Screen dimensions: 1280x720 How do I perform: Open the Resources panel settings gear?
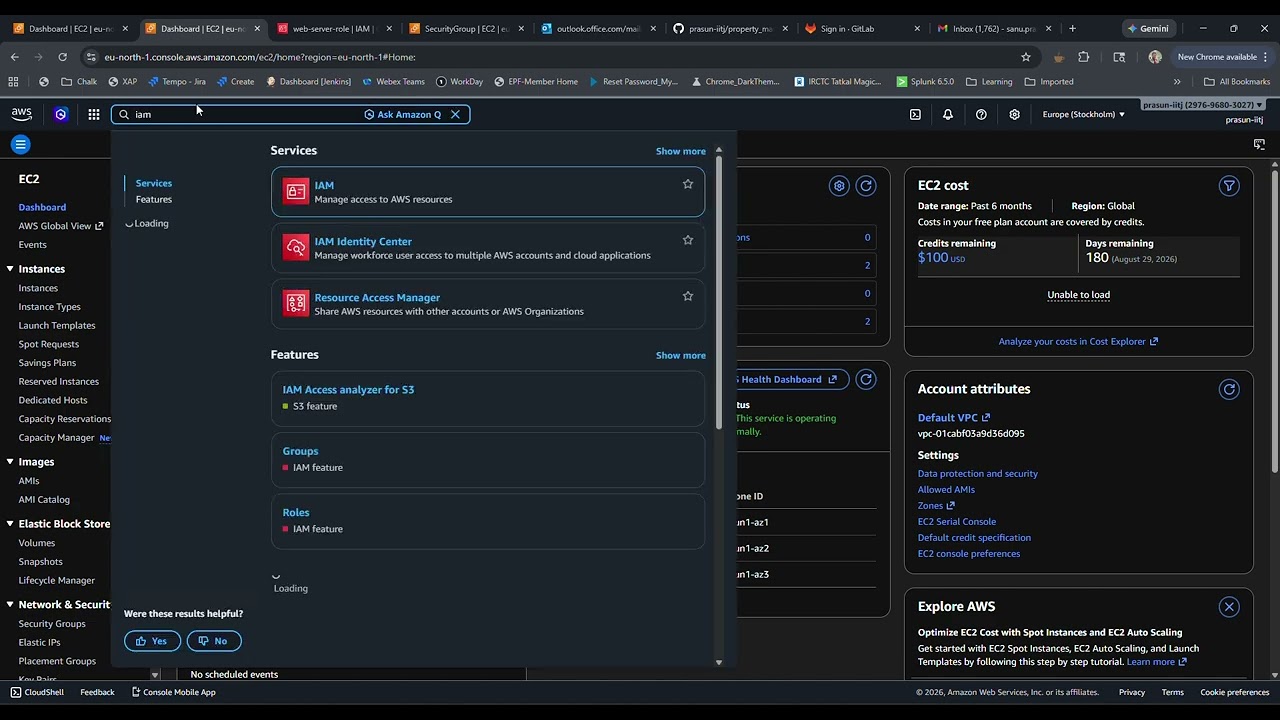[x=839, y=185]
